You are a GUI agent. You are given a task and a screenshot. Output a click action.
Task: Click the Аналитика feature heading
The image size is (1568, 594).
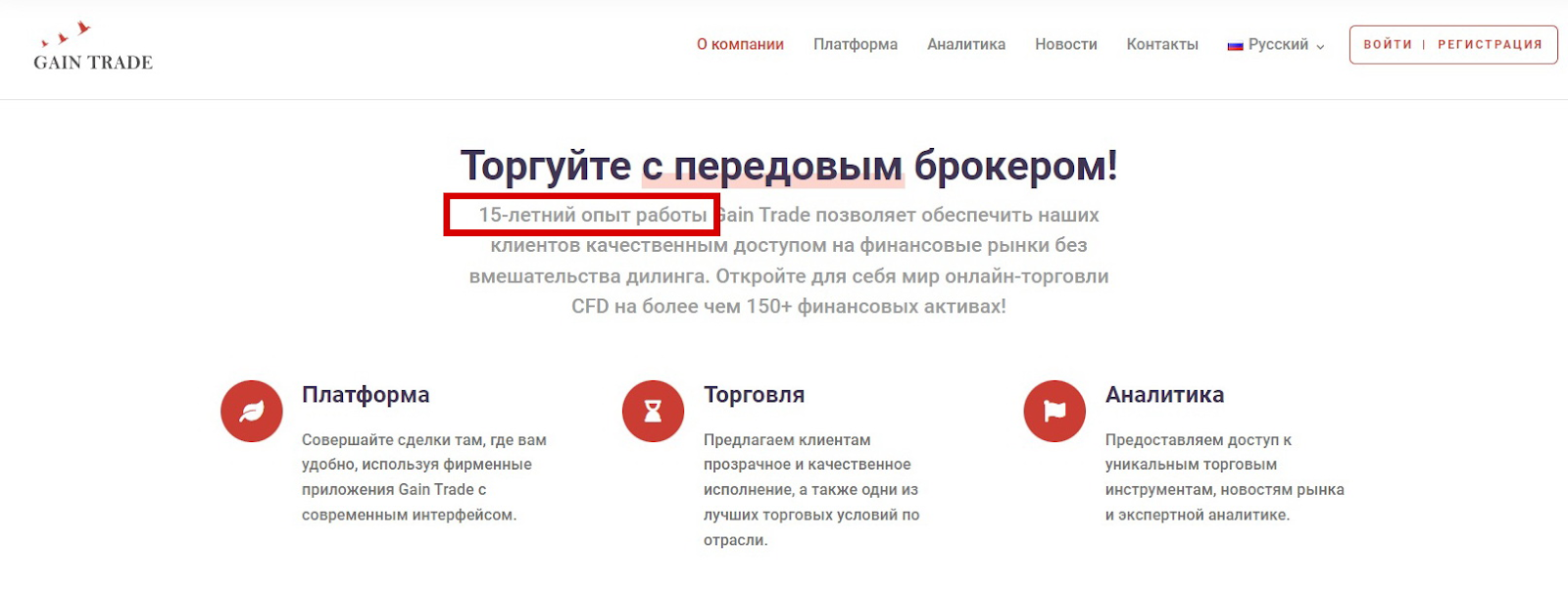click(x=1164, y=395)
